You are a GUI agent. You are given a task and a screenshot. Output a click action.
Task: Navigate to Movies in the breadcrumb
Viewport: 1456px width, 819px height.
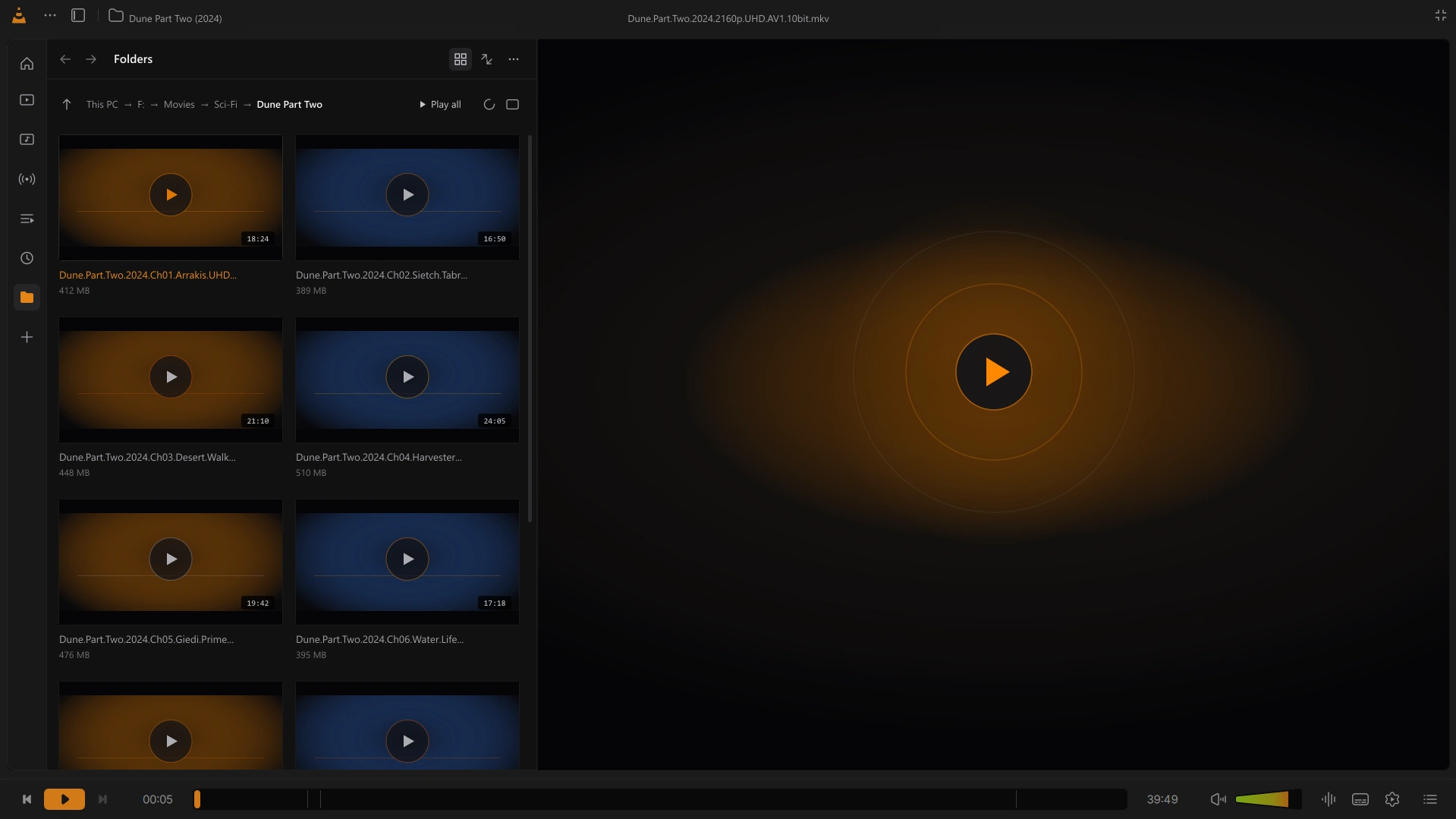[179, 105]
